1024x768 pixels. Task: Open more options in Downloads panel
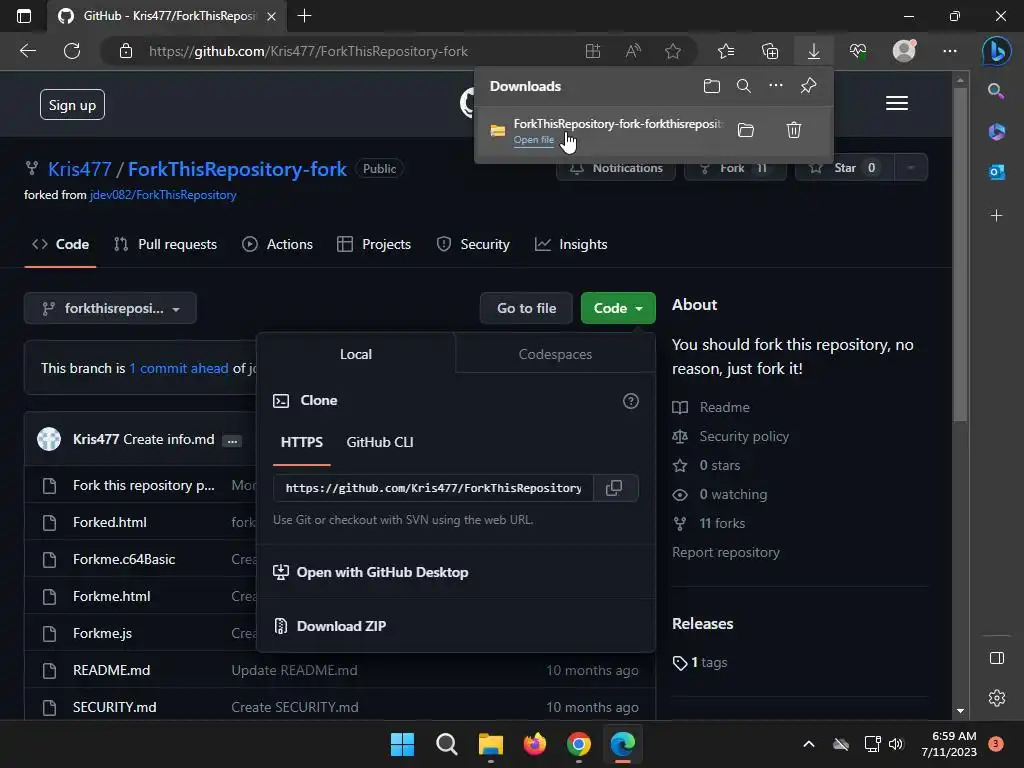point(775,86)
